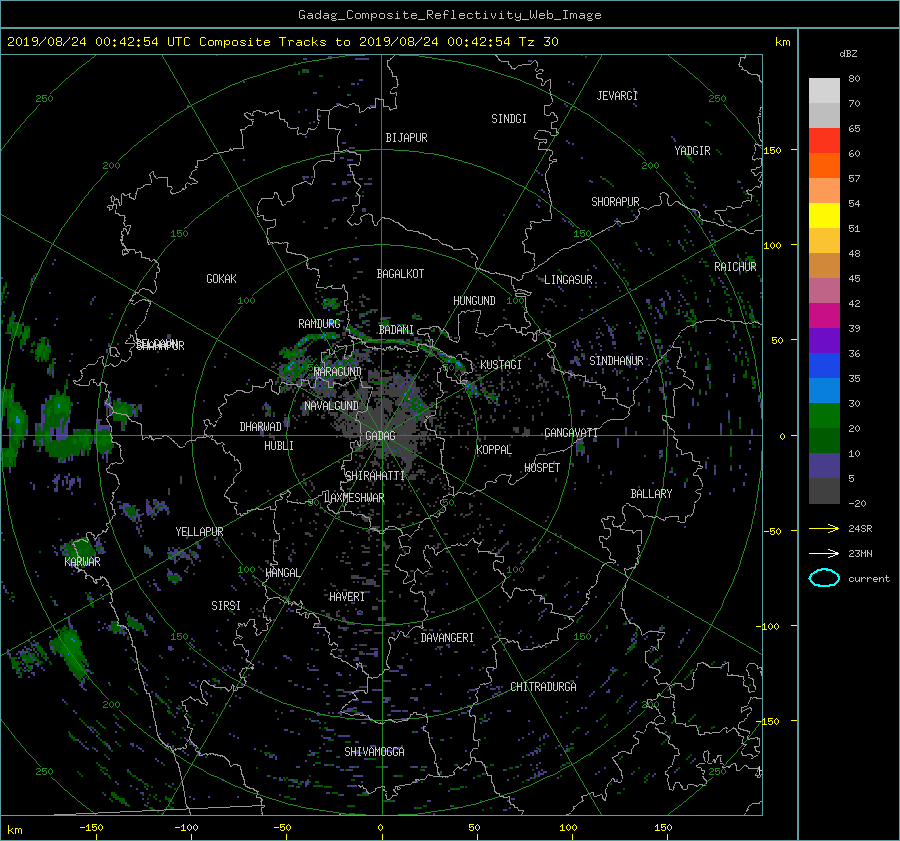
Task: Select the NARAGUND label
Action: [338, 371]
